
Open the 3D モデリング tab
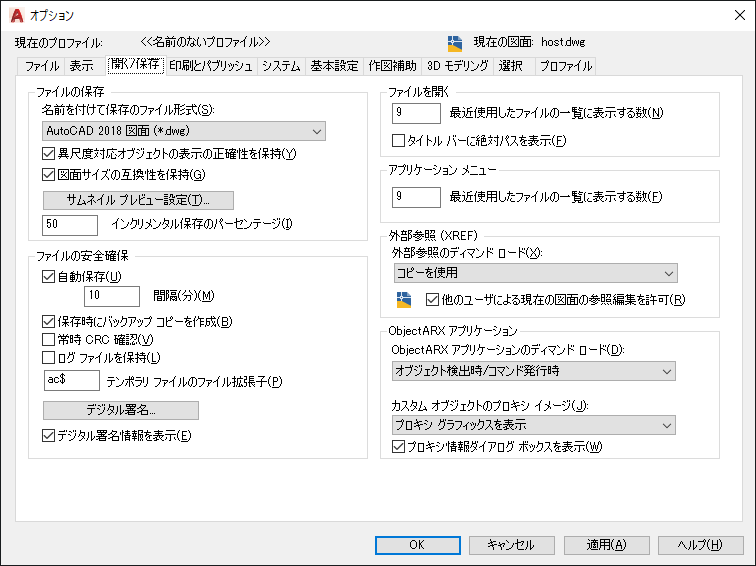[458, 66]
